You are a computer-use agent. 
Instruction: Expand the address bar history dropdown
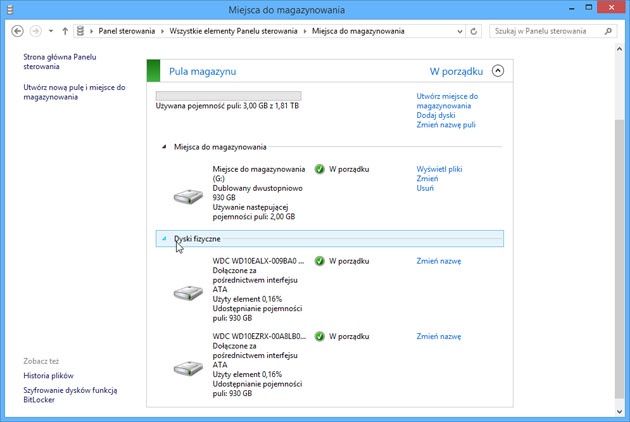(460, 31)
